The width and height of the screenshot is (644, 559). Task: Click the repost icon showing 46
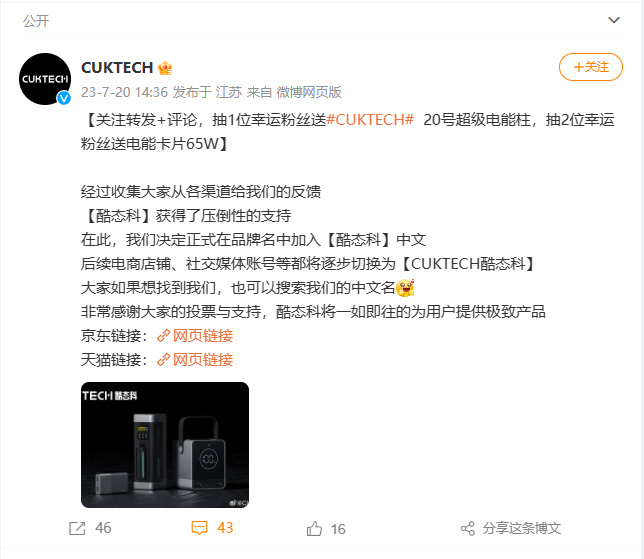(x=77, y=528)
